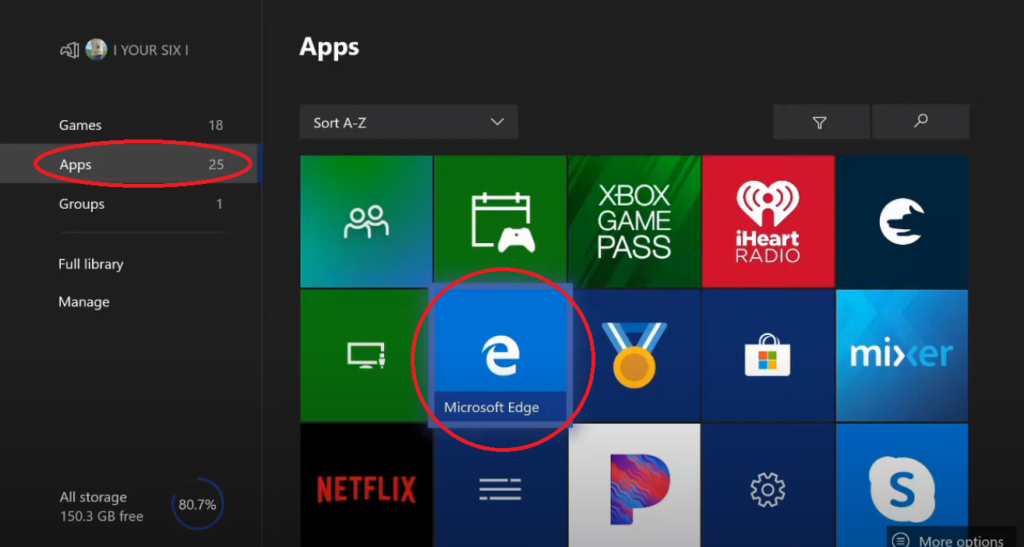
Task: Select the Groups category
Action: coord(131,204)
